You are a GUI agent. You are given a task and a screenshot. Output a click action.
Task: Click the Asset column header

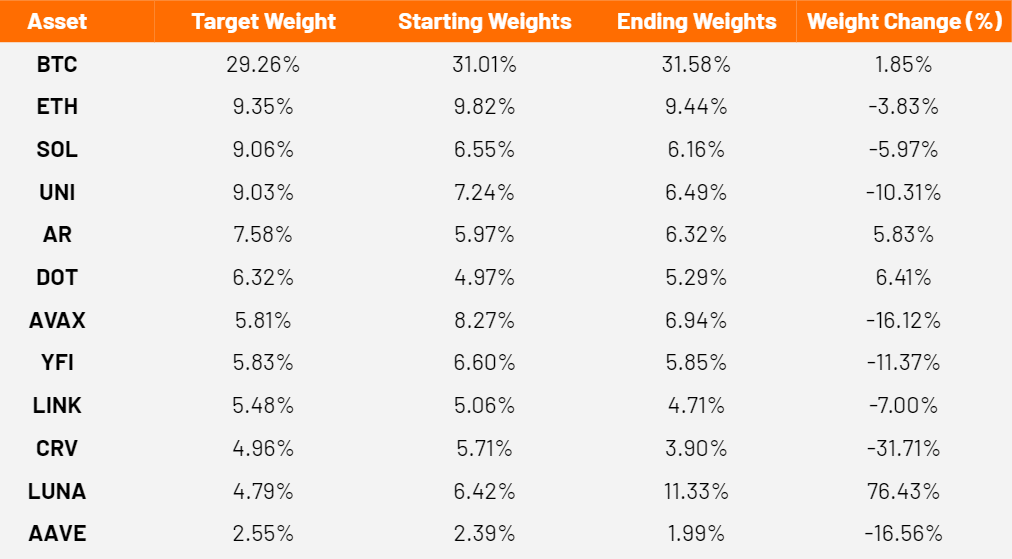(x=57, y=21)
